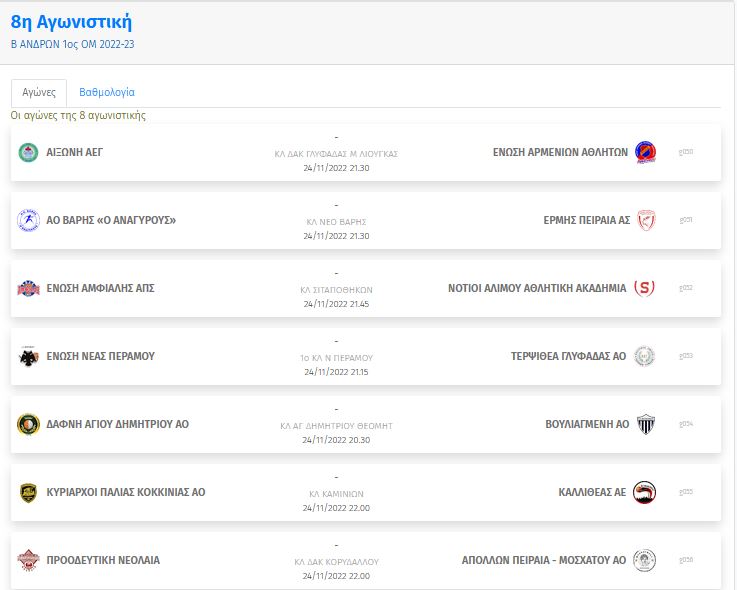
Task: Click the ΚΛ ΚΑΜΙΝΙΩΝ match venue row
Action: (x=336, y=494)
